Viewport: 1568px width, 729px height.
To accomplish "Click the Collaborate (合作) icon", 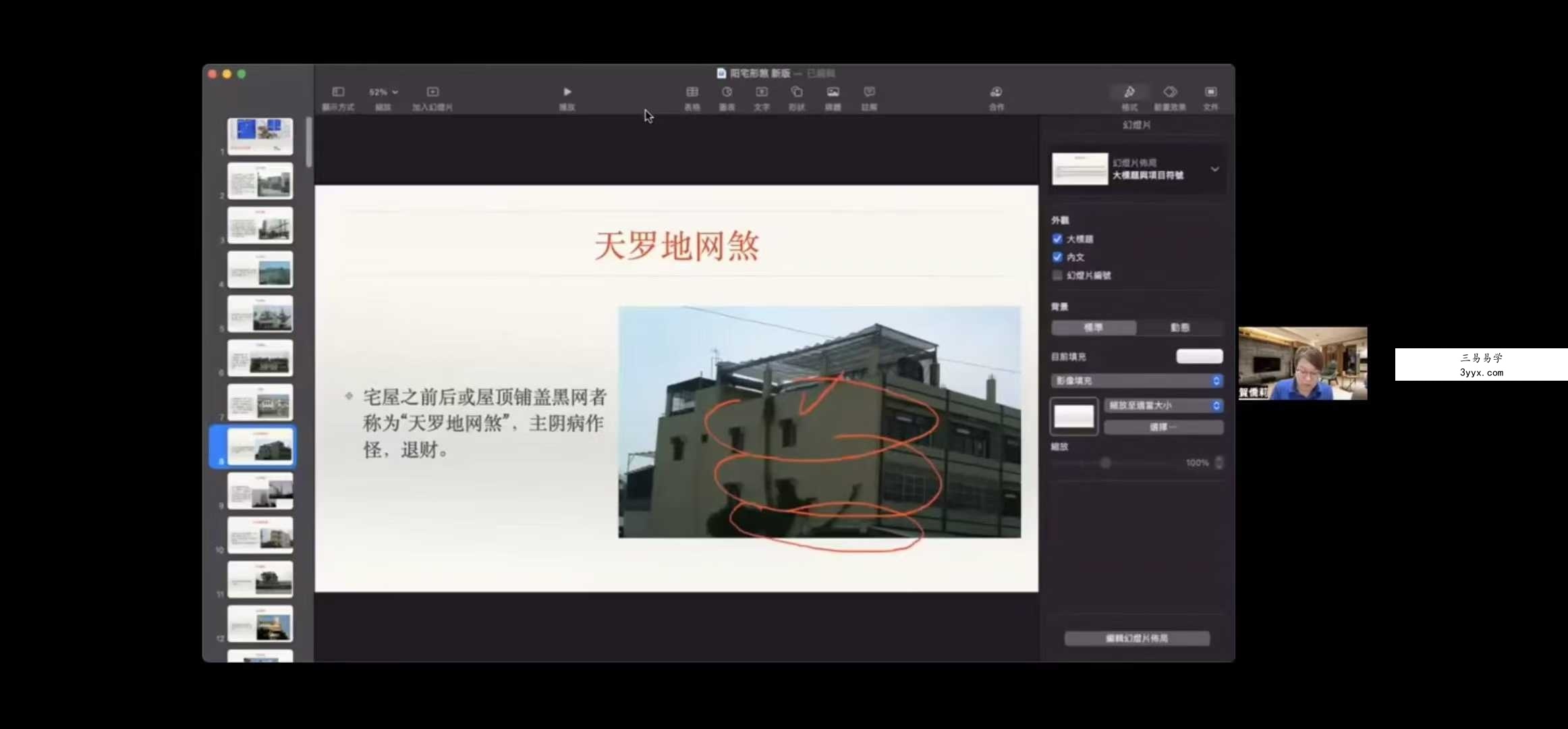I will pos(996,92).
